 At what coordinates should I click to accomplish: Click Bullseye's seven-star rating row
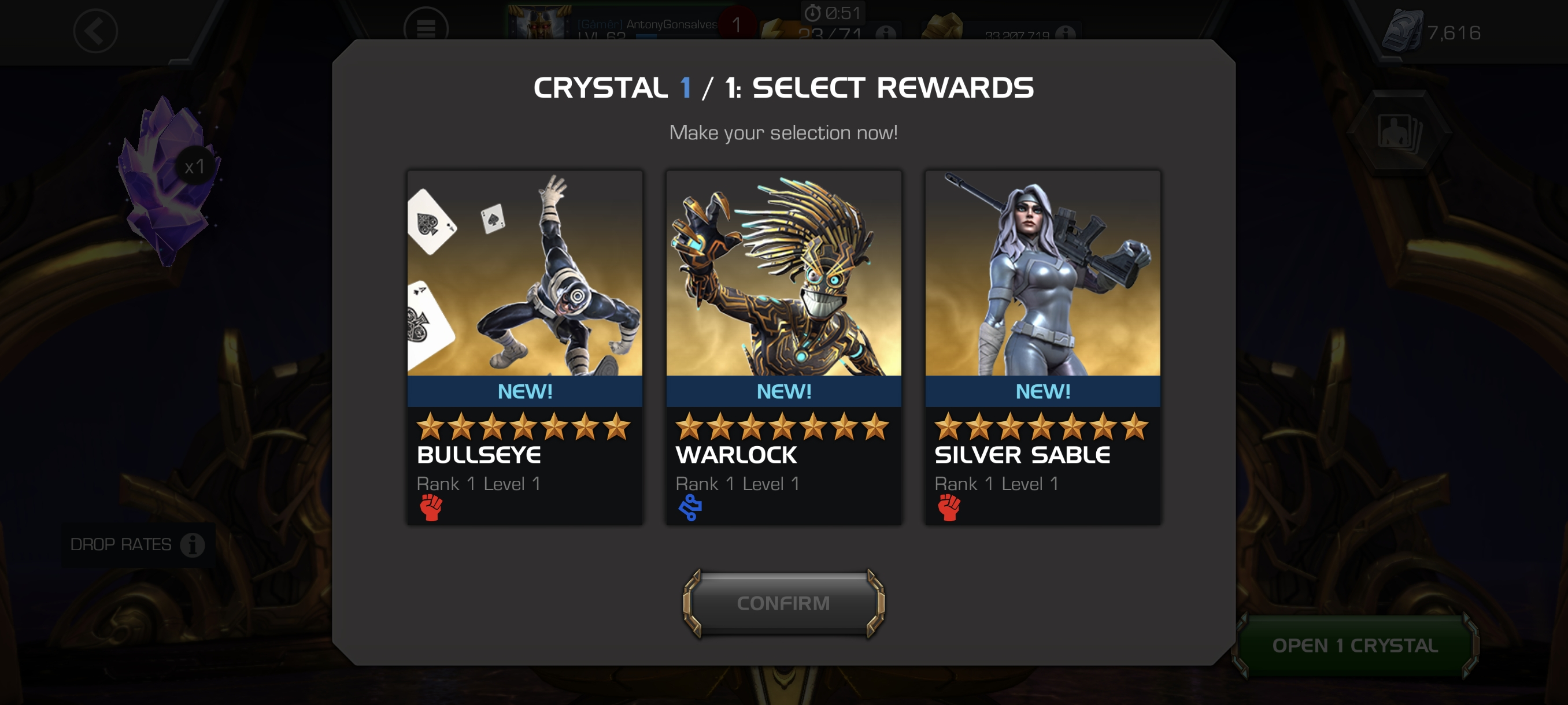click(523, 426)
